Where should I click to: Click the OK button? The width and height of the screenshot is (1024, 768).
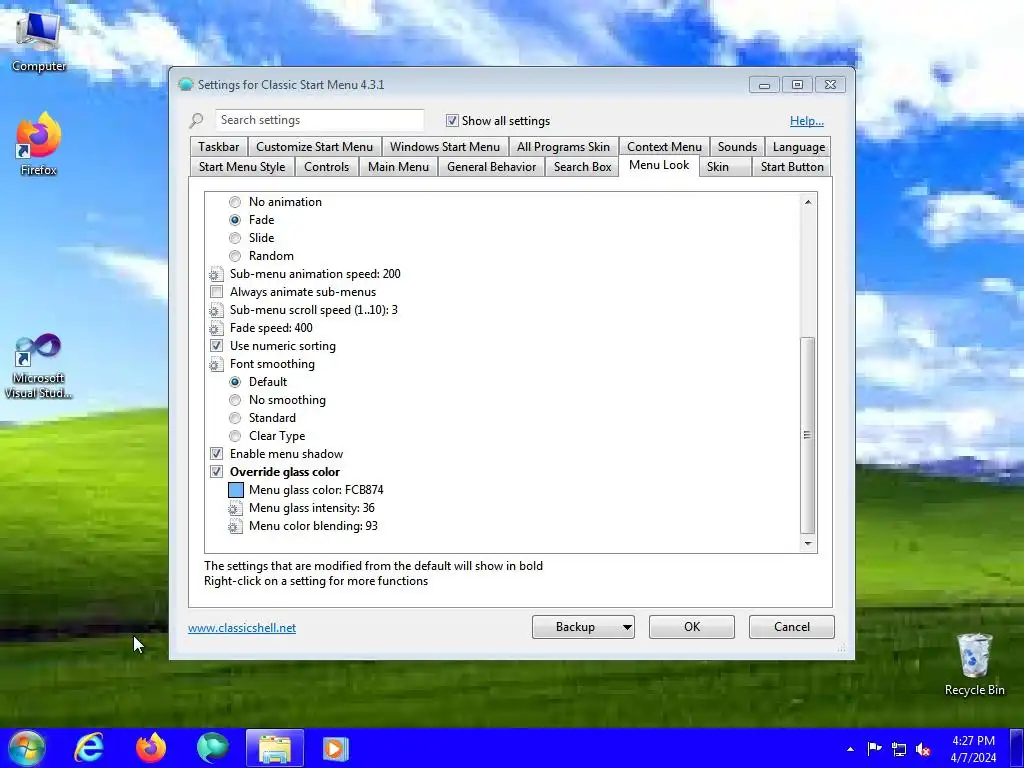pos(692,627)
